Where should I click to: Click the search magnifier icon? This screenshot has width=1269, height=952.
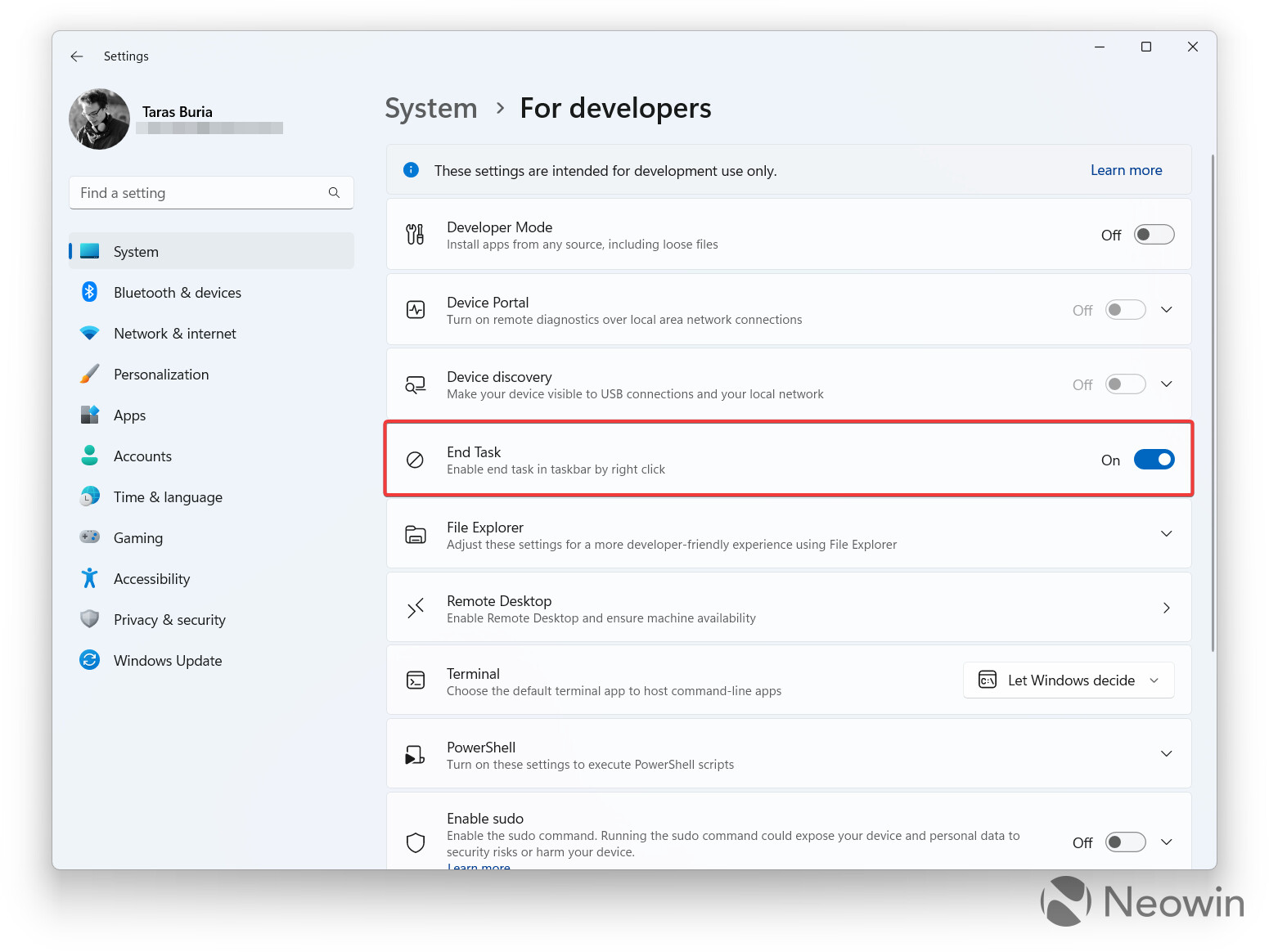(x=334, y=193)
